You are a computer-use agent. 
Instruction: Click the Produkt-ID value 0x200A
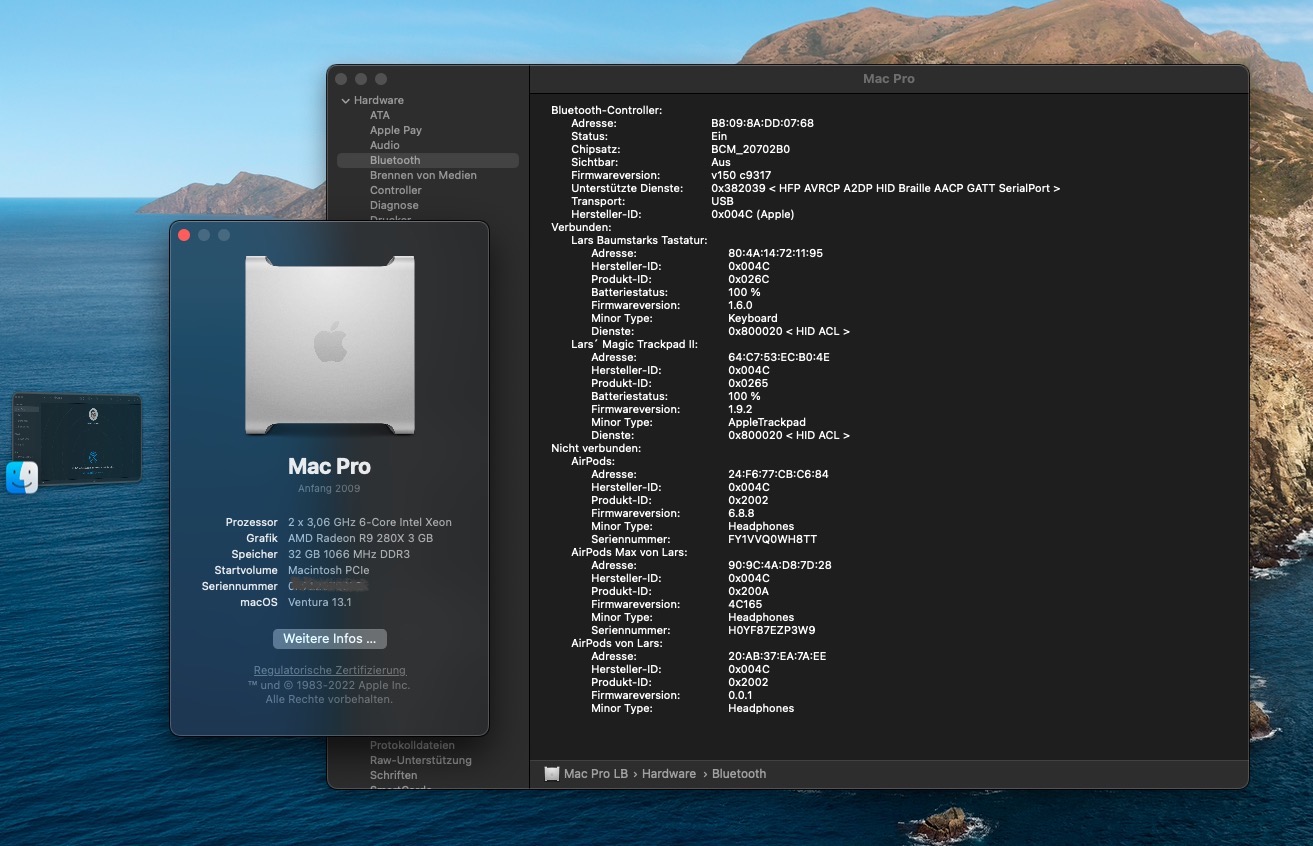[748, 591]
